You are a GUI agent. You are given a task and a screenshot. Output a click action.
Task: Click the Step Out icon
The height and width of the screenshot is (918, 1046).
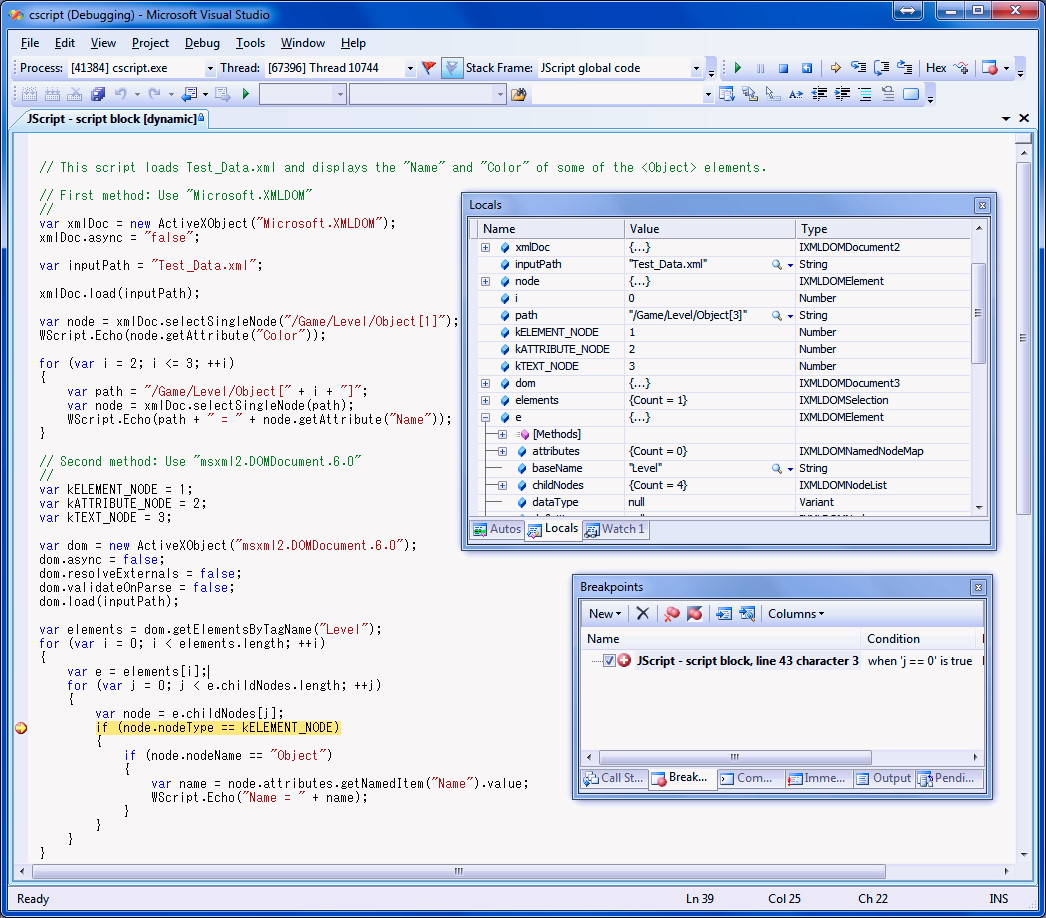[905, 68]
